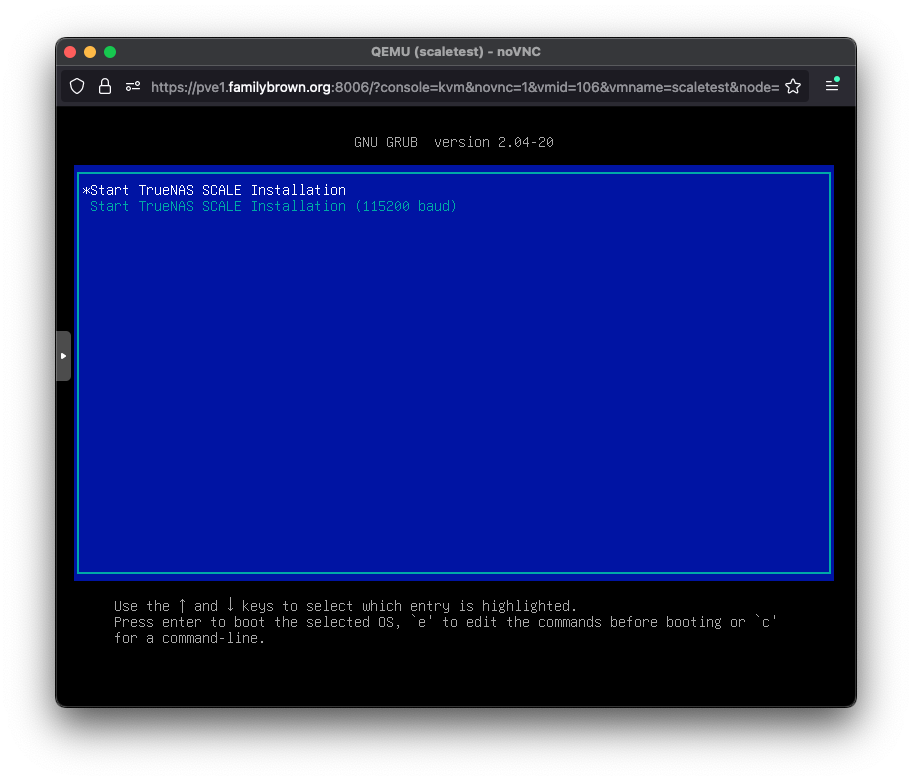Minimize the QEMU noVNC window

90,52
